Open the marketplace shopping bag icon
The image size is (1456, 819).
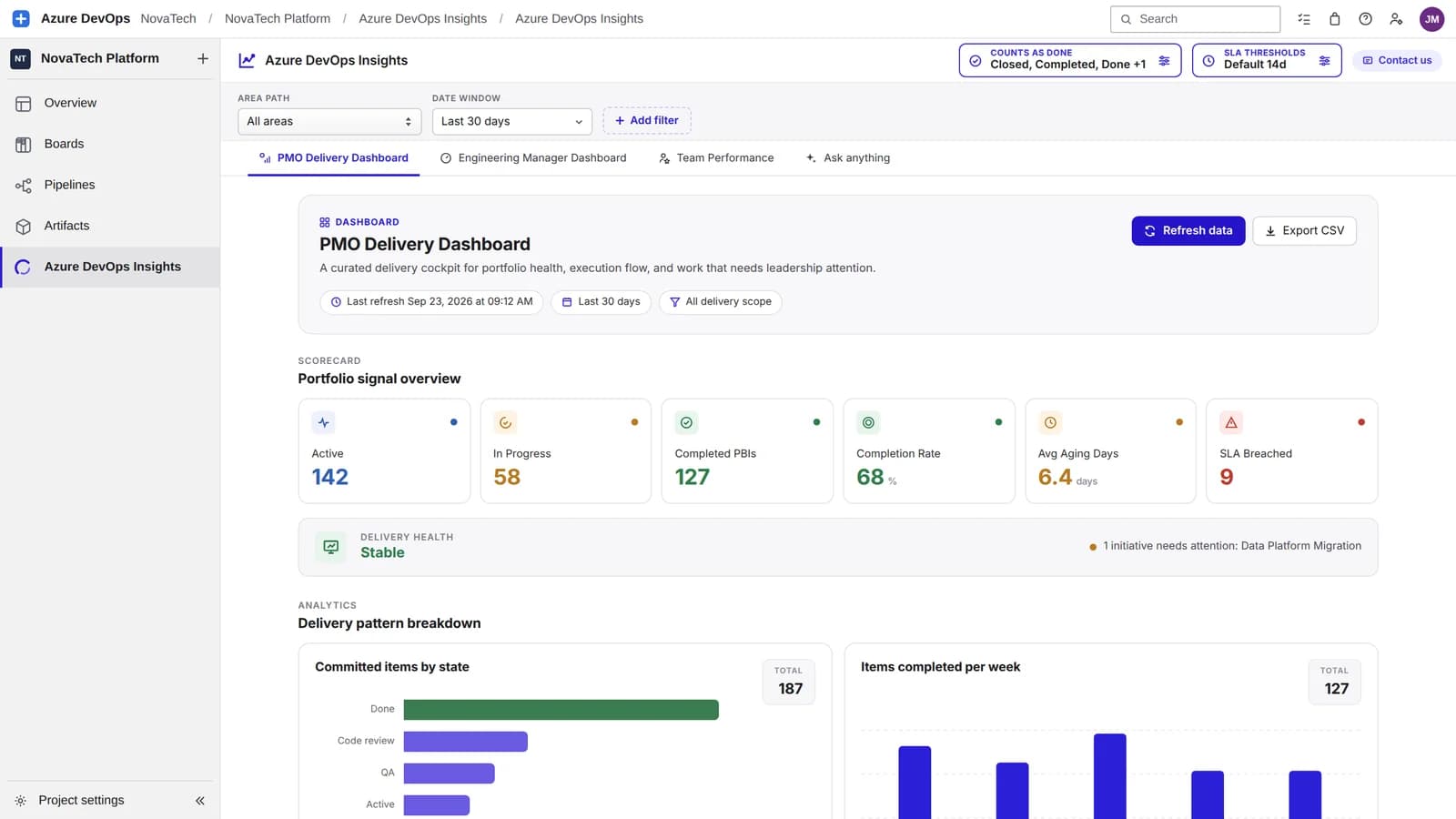1335,19
